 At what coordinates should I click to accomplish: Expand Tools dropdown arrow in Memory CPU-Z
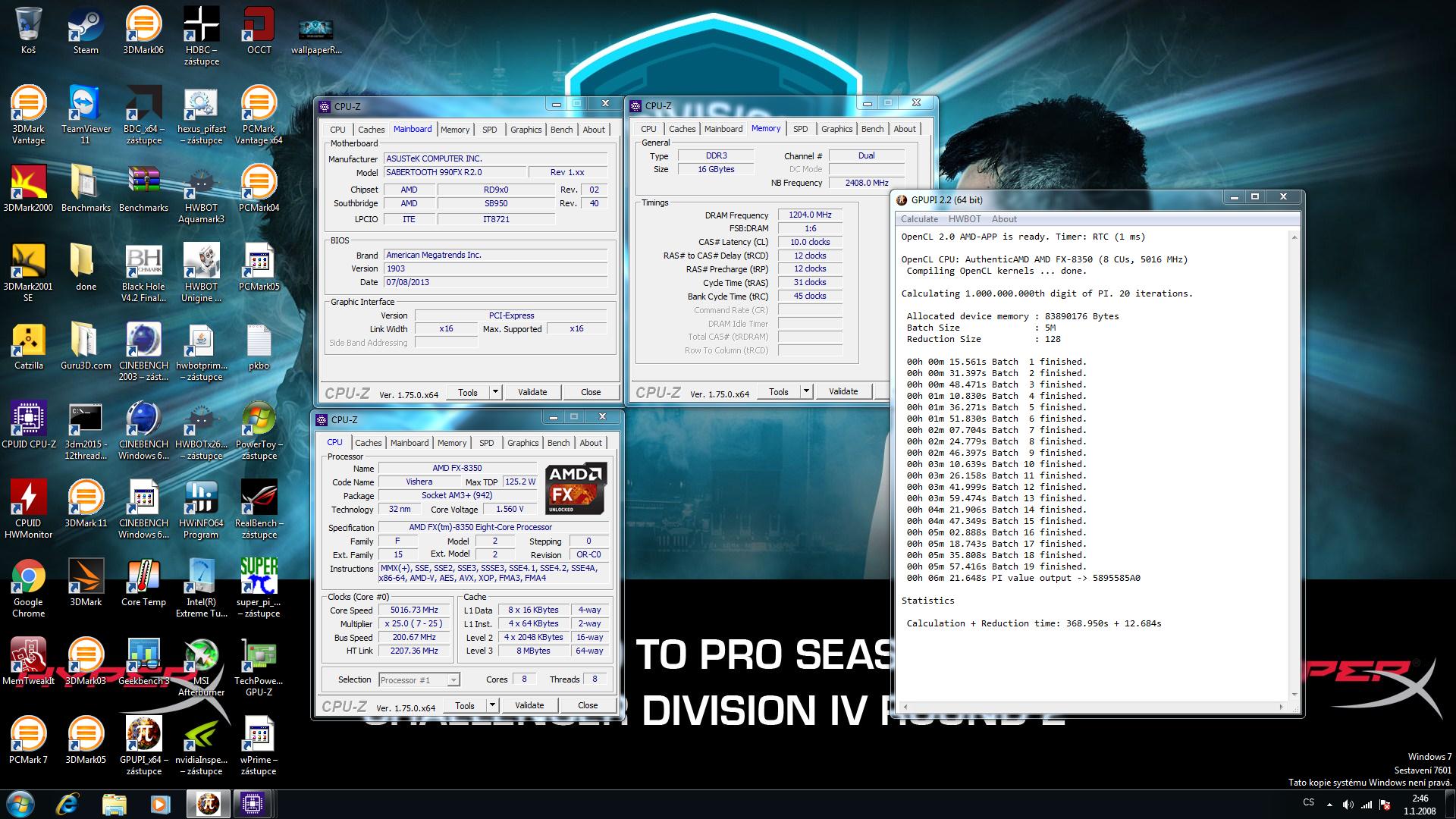tap(806, 391)
